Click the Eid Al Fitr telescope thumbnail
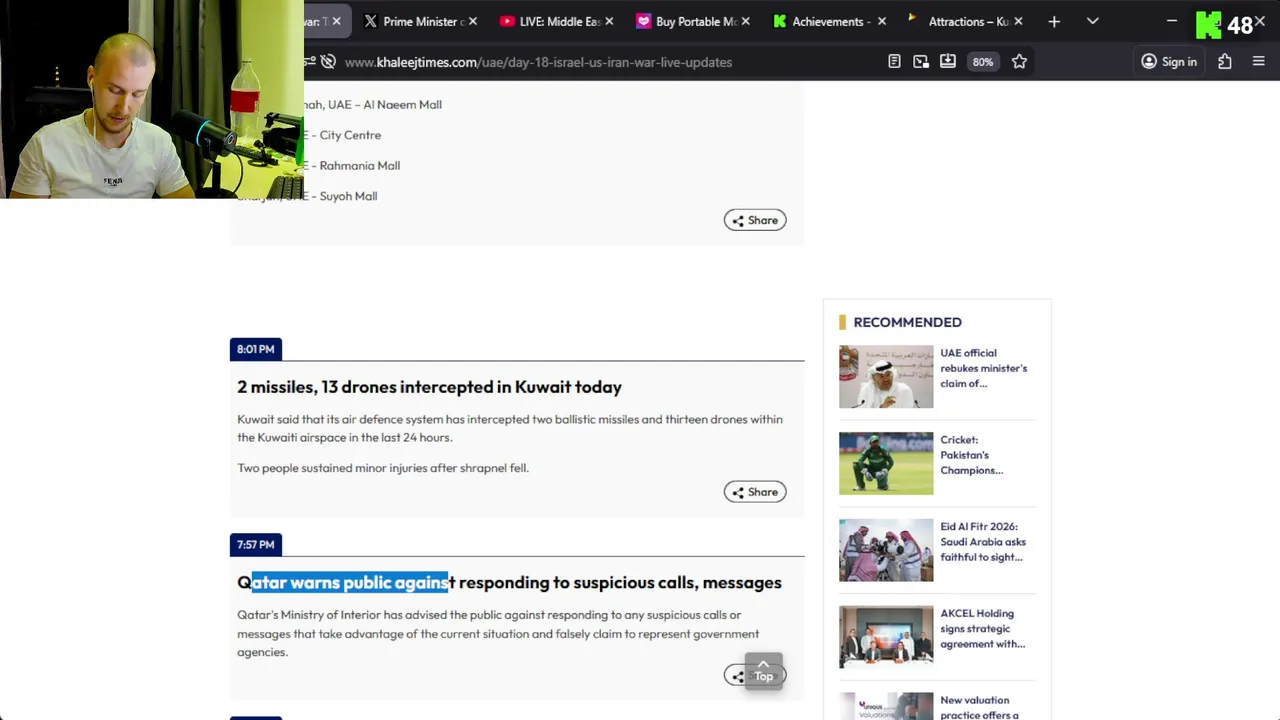Viewport: 1280px width, 720px height. (886, 550)
